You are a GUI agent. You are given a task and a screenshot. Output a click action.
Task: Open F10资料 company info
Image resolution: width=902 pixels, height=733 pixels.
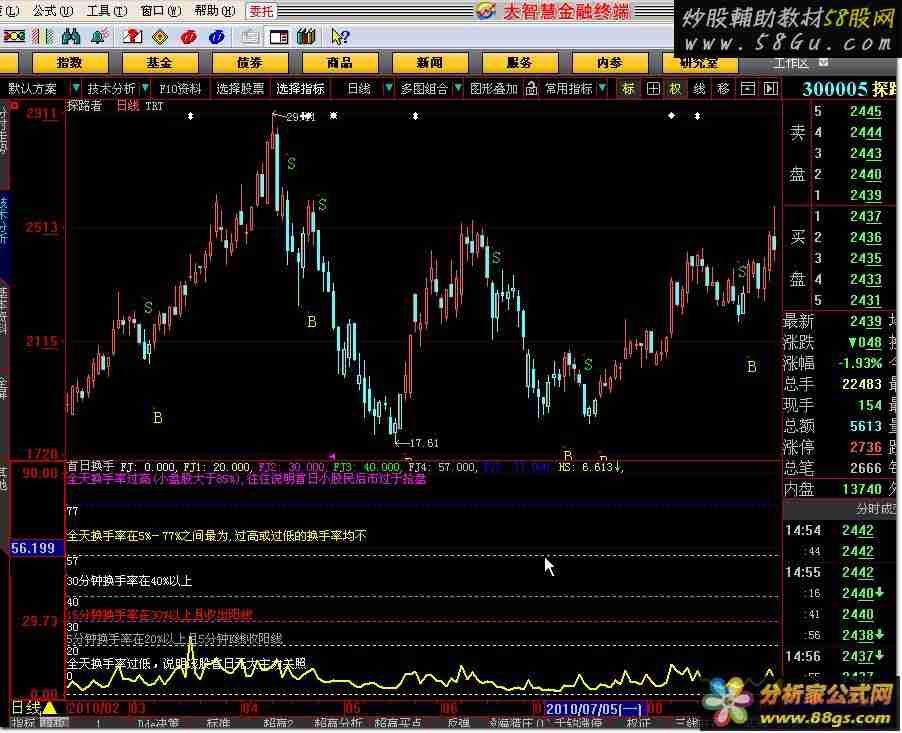click(180, 89)
